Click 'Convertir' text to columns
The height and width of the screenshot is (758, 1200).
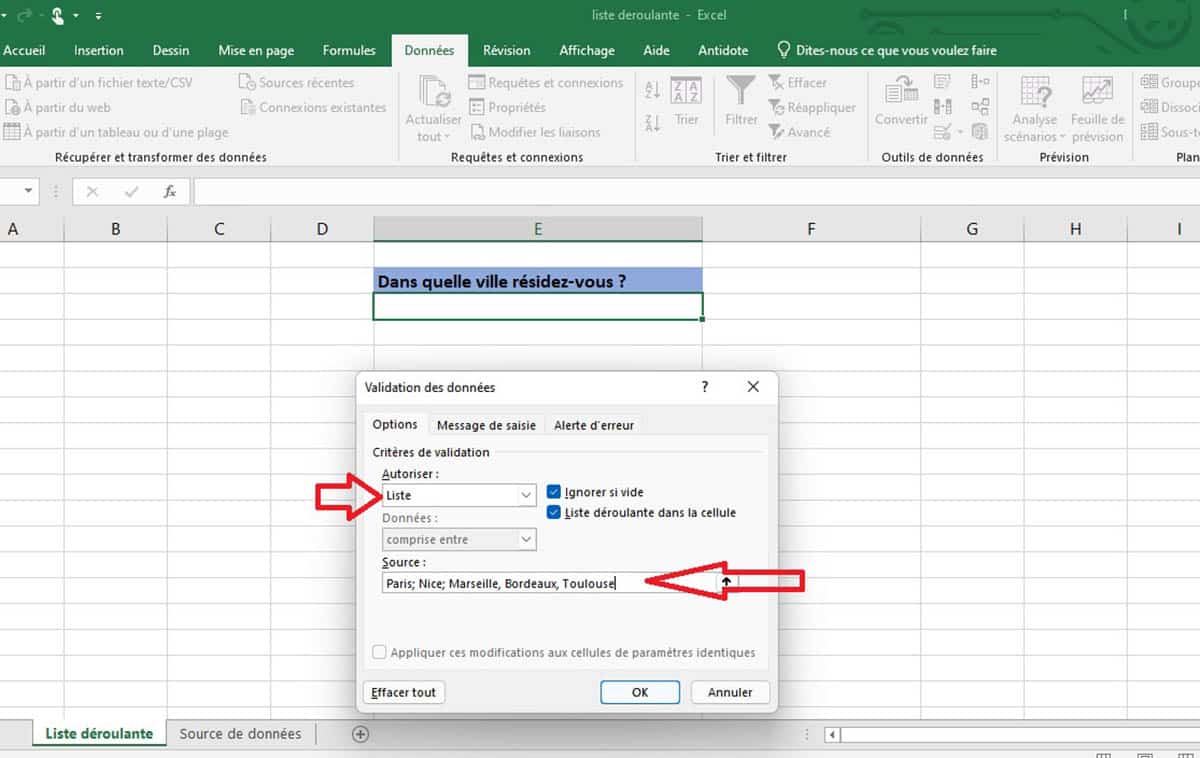tap(901, 102)
